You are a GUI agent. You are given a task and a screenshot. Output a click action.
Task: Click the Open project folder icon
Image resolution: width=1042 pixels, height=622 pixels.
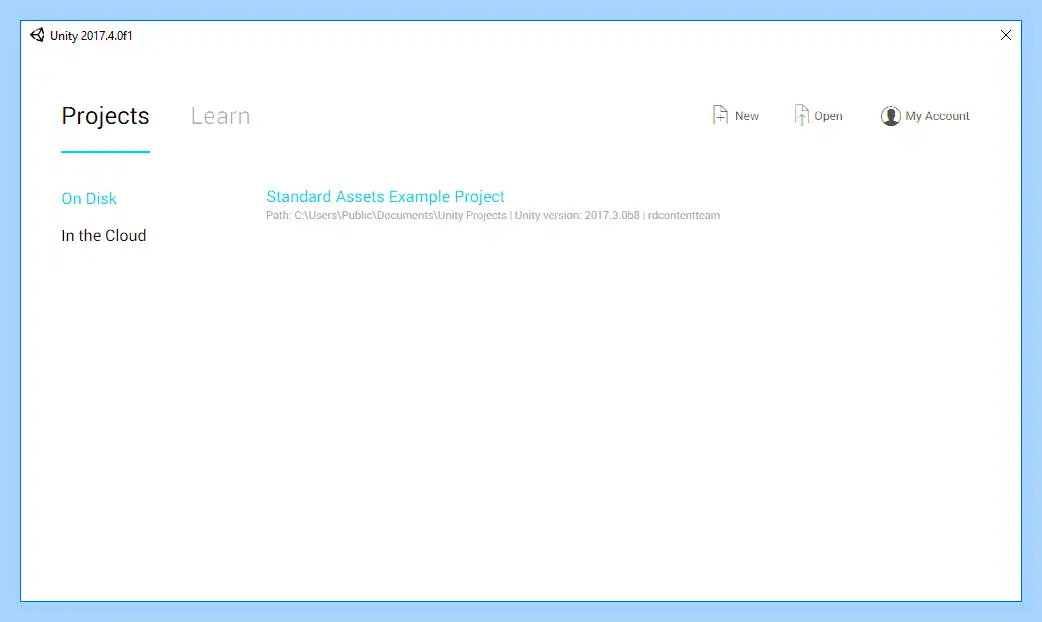801,115
